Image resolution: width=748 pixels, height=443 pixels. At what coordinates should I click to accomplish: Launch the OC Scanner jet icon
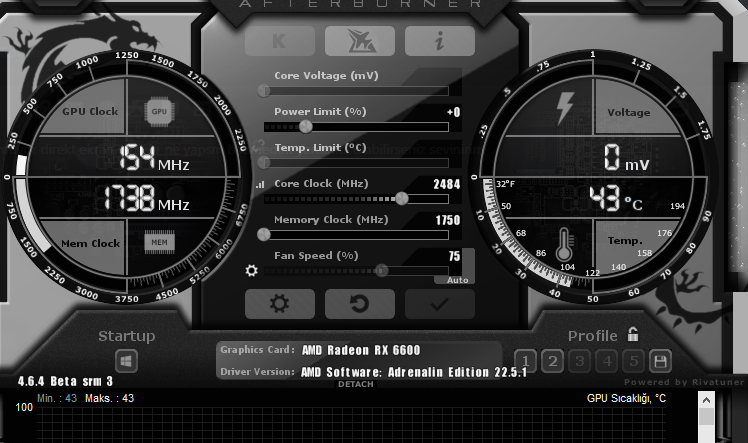[360, 41]
